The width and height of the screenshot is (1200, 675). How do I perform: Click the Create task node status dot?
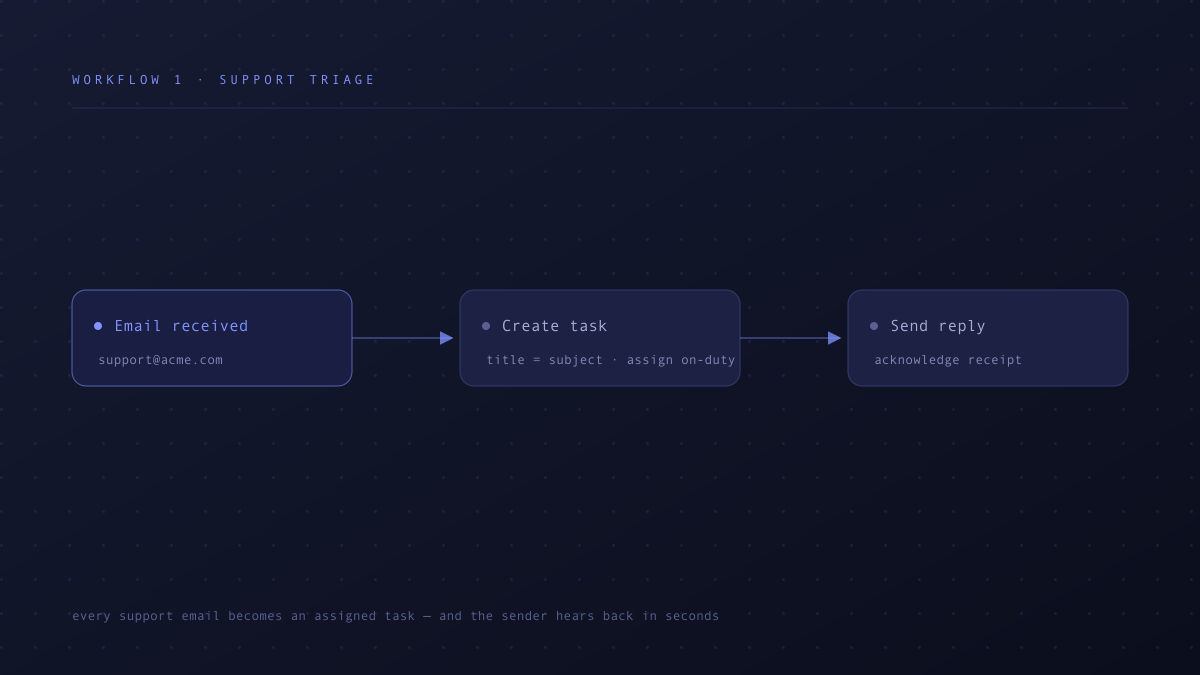coord(486,326)
